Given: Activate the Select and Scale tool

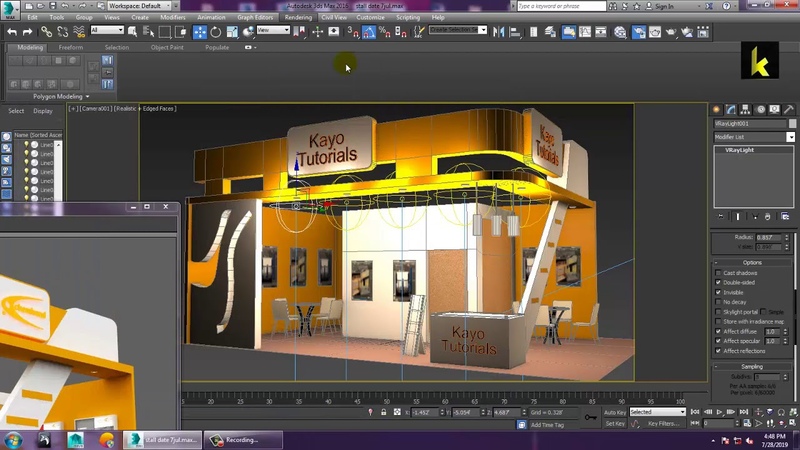Looking at the screenshot, I should [x=232, y=32].
